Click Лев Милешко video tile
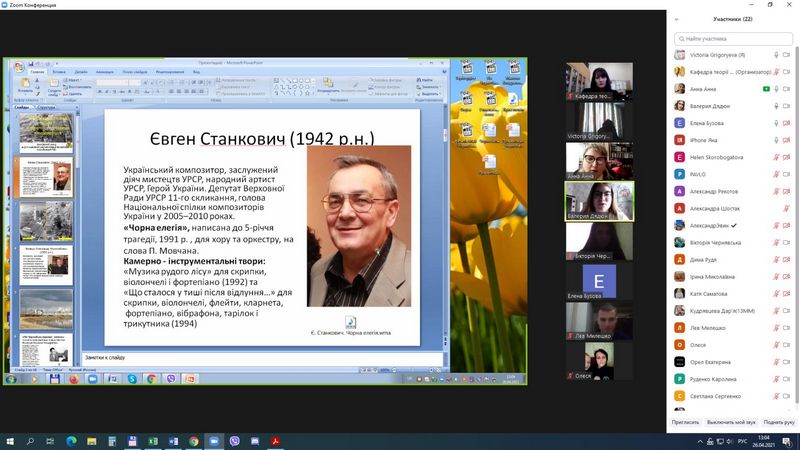Screen dimensions: 800x450 point(599,321)
